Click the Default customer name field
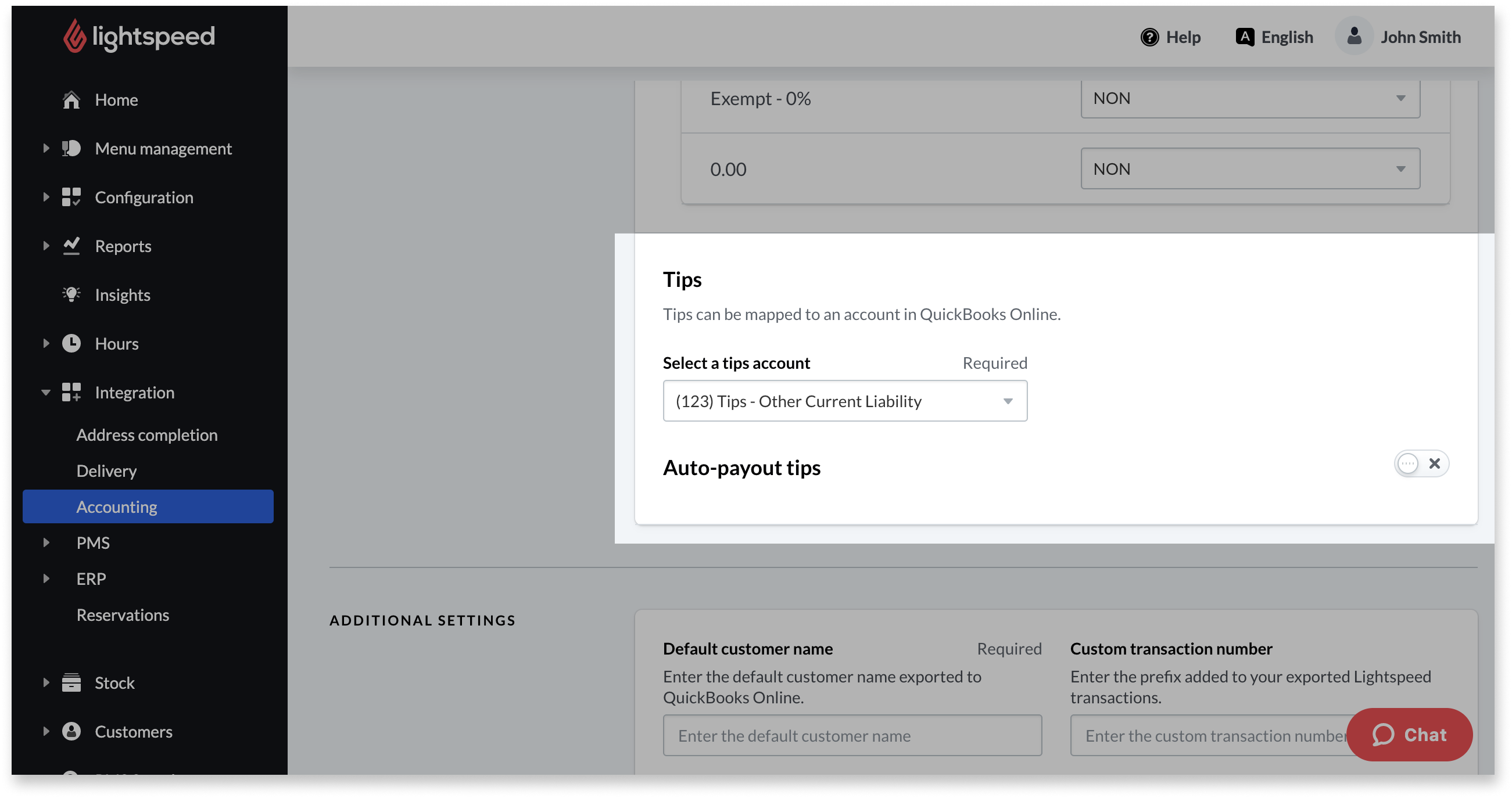The height and width of the screenshot is (798, 1512). (852, 735)
